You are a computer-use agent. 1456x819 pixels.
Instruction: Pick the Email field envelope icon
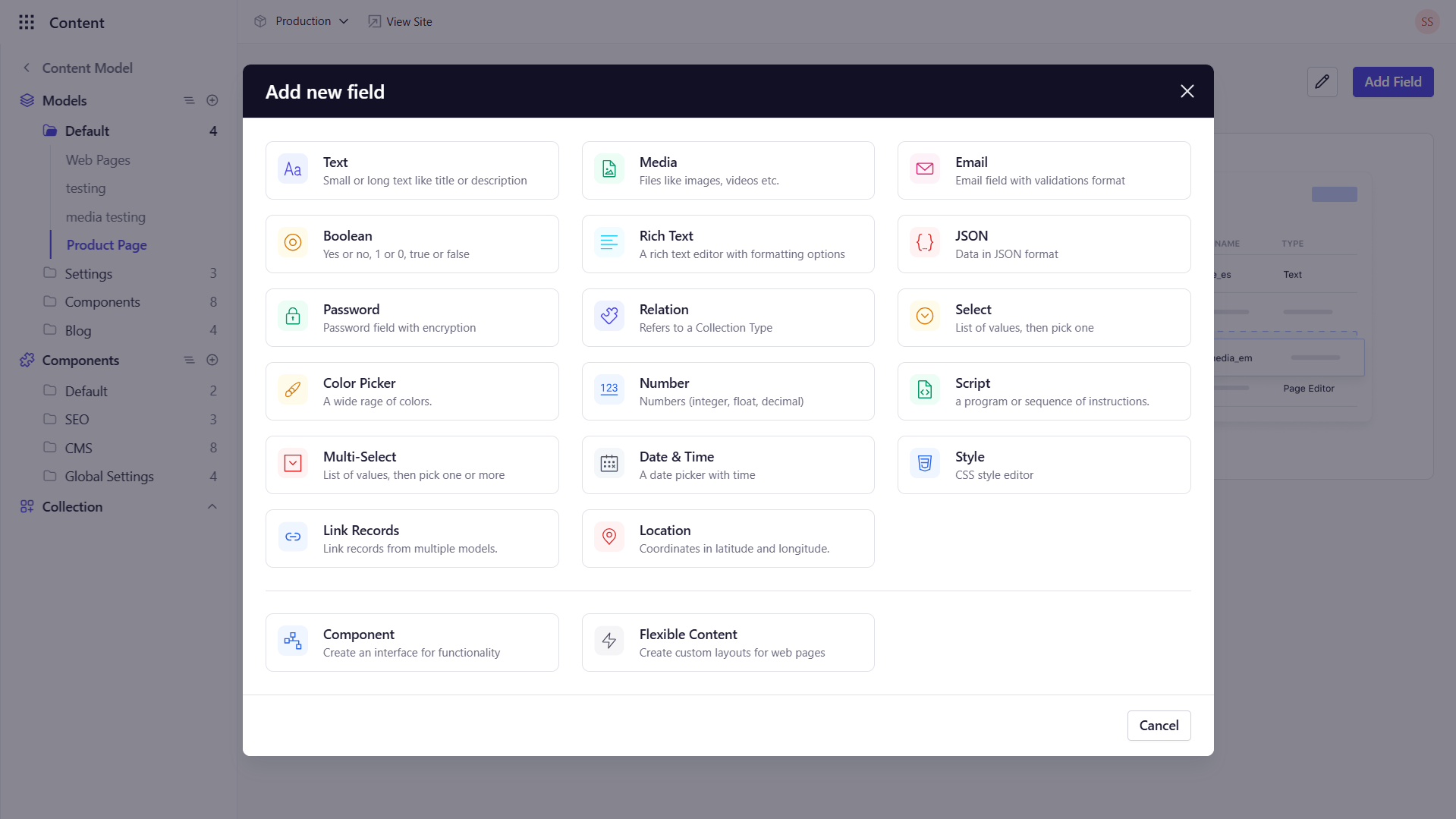(925, 169)
